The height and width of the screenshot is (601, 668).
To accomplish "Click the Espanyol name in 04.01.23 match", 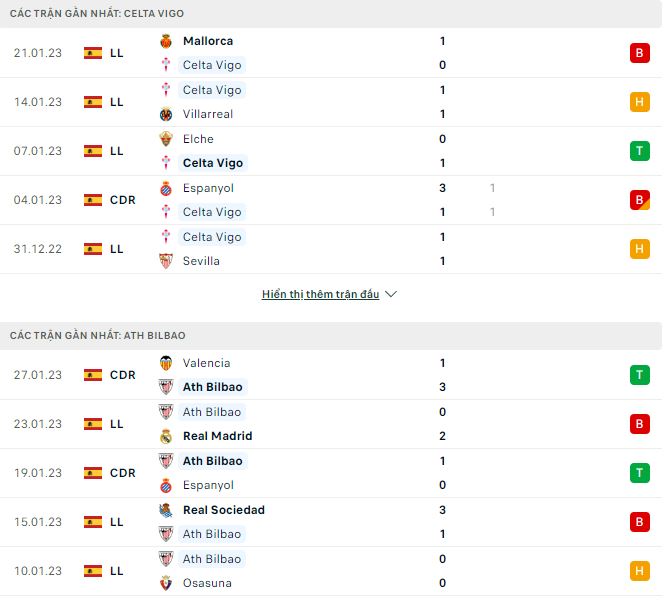I will point(208,188).
